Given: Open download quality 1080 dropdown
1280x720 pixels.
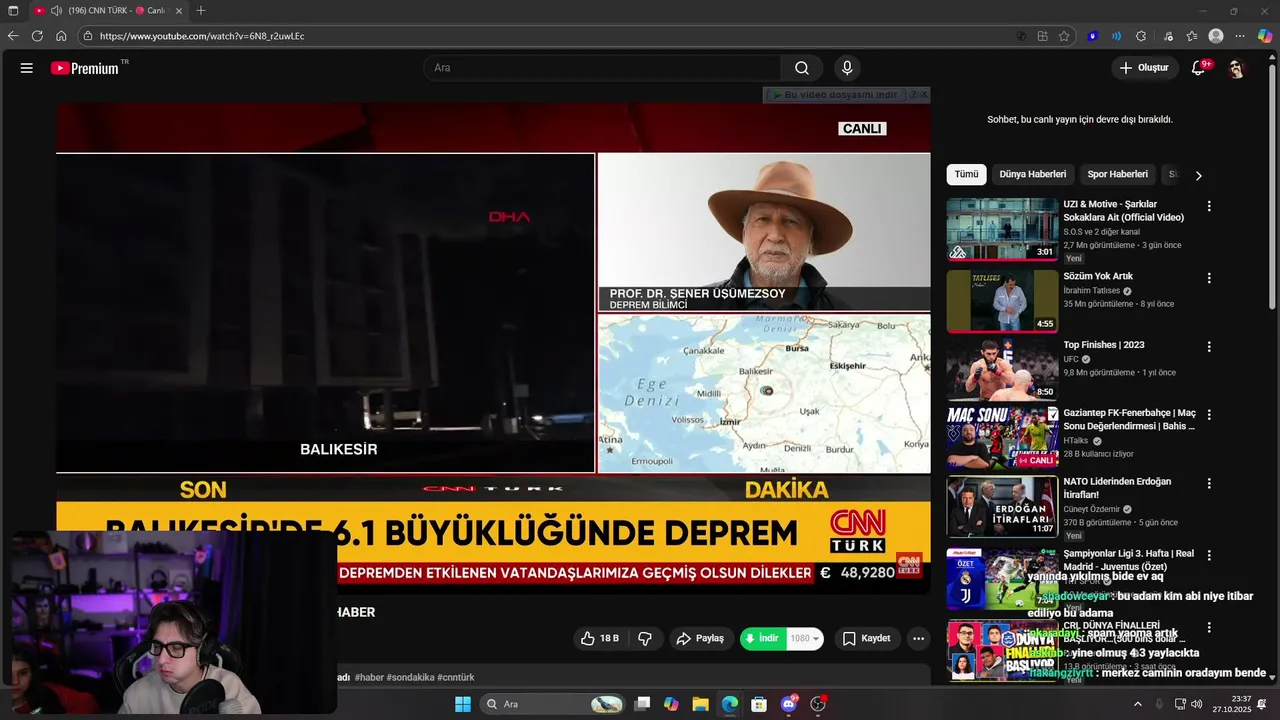Looking at the screenshot, I should [x=805, y=638].
